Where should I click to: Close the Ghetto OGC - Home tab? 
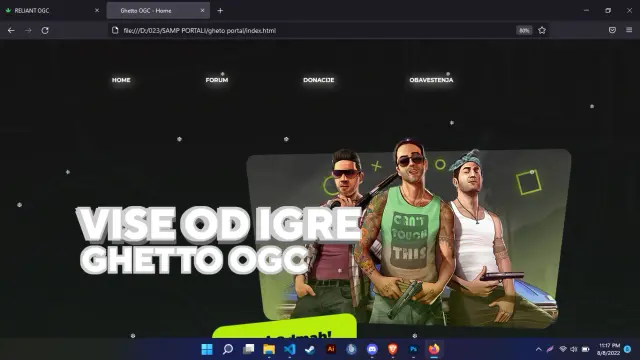click(x=202, y=10)
